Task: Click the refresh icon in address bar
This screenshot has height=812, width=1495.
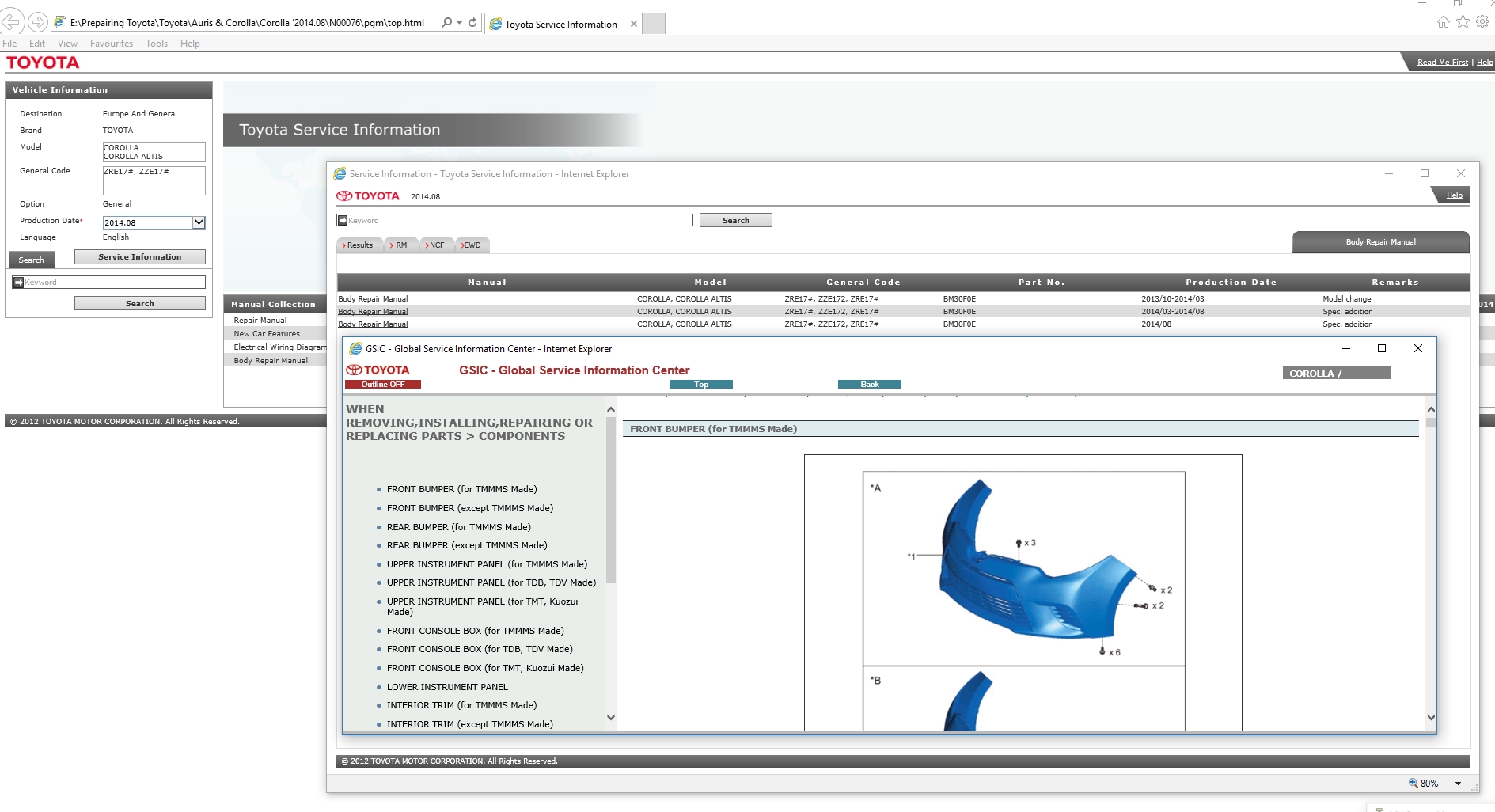Action: point(472,23)
